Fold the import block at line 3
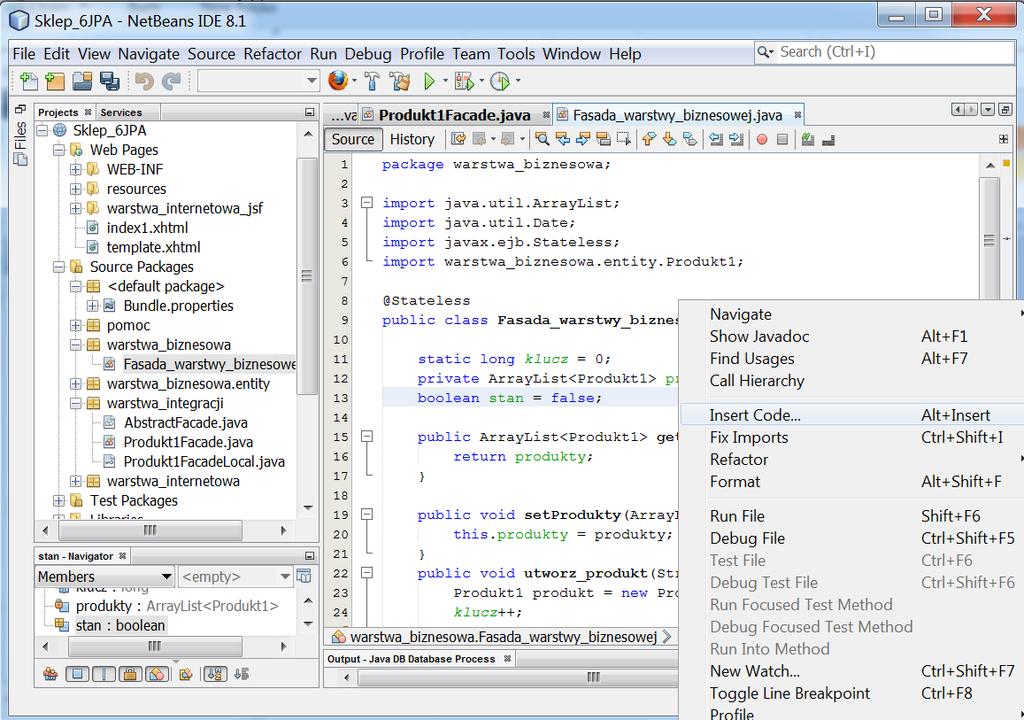The image size is (1024, 720). tap(367, 203)
